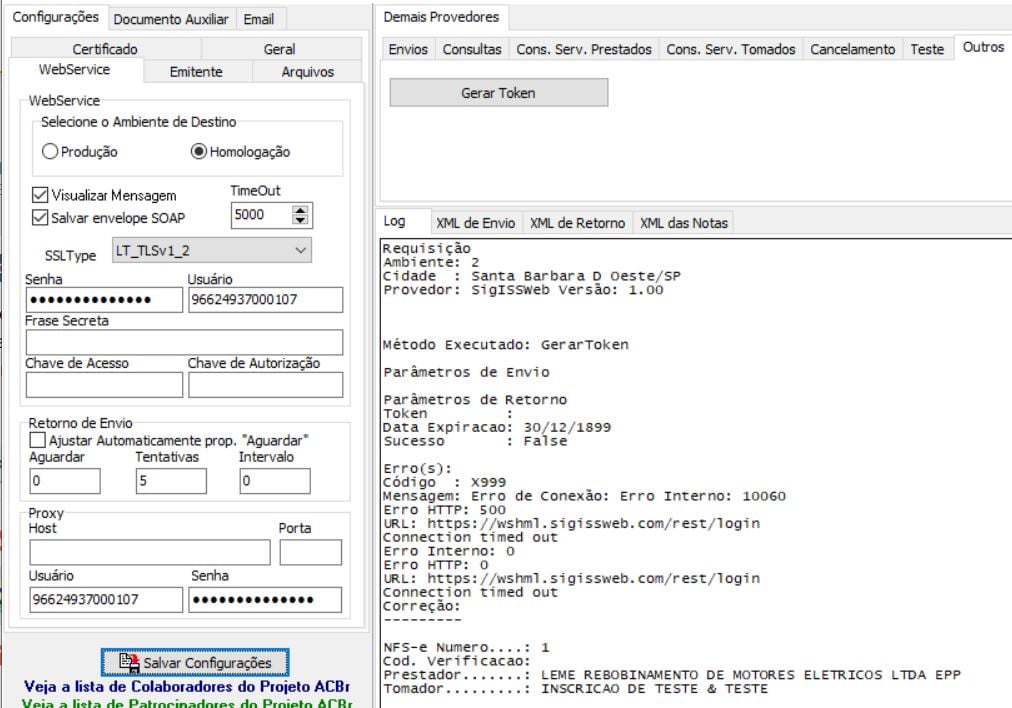Screen dimensions: 1012x708
Task: Switch to the Configurações tab
Action: click(x=56, y=17)
